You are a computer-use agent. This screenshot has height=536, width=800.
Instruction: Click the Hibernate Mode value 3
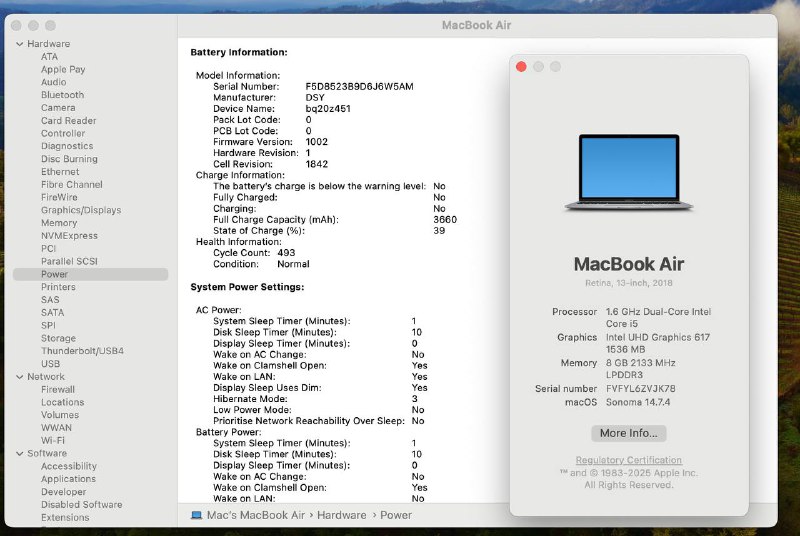point(414,399)
